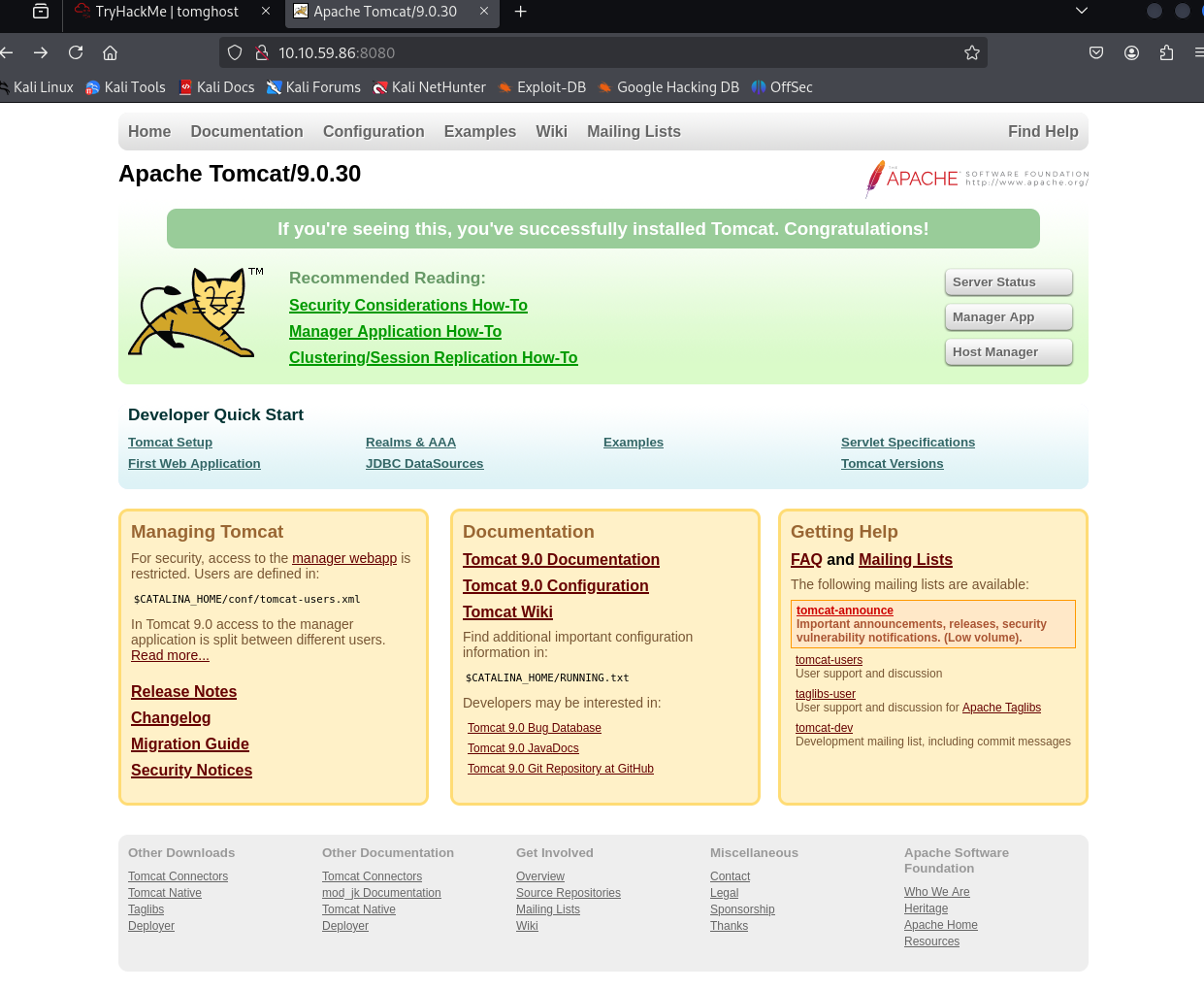Screen dimensions: 1204x990
Task: Open Tomcat 9.0 Bug Database link
Action: coord(535,728)
